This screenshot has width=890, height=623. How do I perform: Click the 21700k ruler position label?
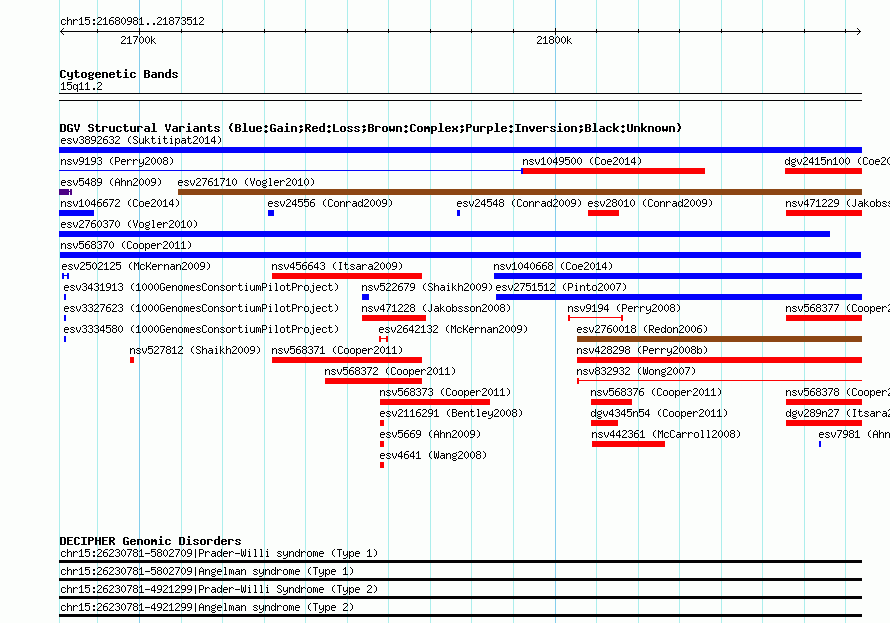pos(138,40)
